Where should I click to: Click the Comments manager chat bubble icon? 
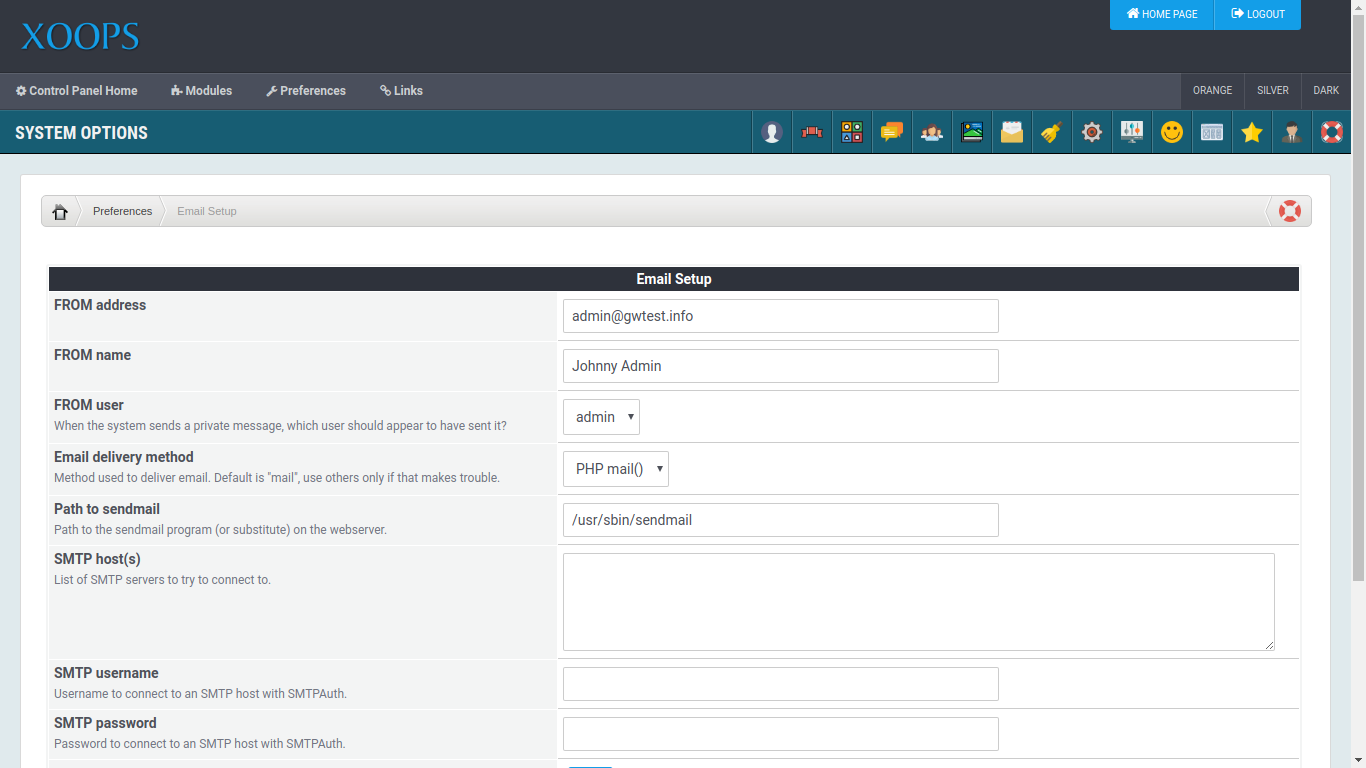(891, 131)
